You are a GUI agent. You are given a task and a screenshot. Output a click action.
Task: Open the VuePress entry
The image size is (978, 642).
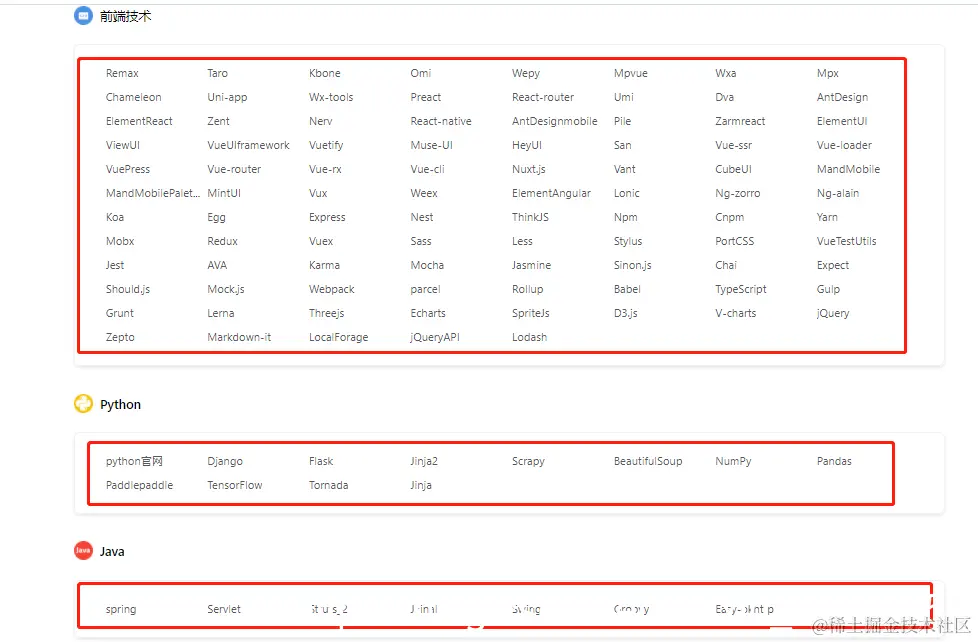click(x=128, y=169)
